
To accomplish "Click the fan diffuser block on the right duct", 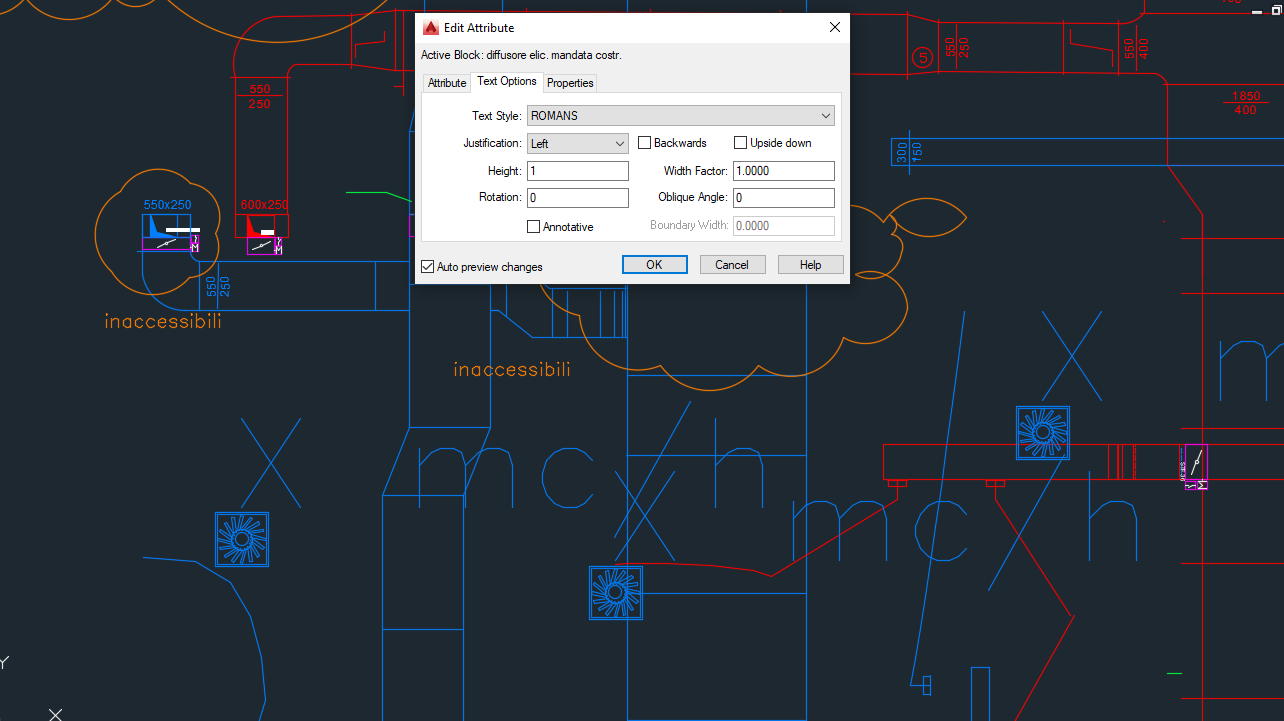I will coord(1042,433).
